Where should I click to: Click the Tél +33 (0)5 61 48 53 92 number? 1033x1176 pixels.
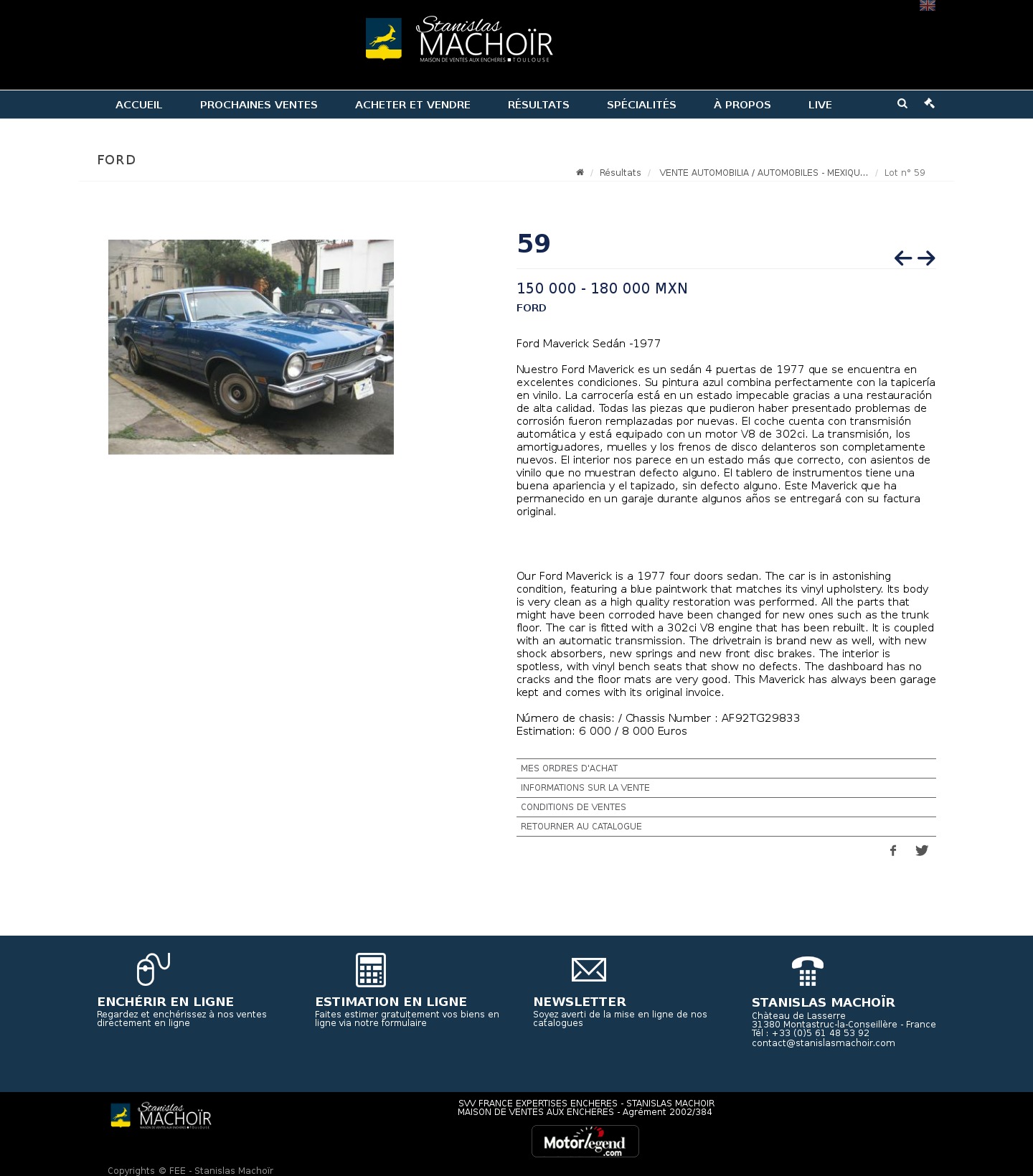[811, 1033]
